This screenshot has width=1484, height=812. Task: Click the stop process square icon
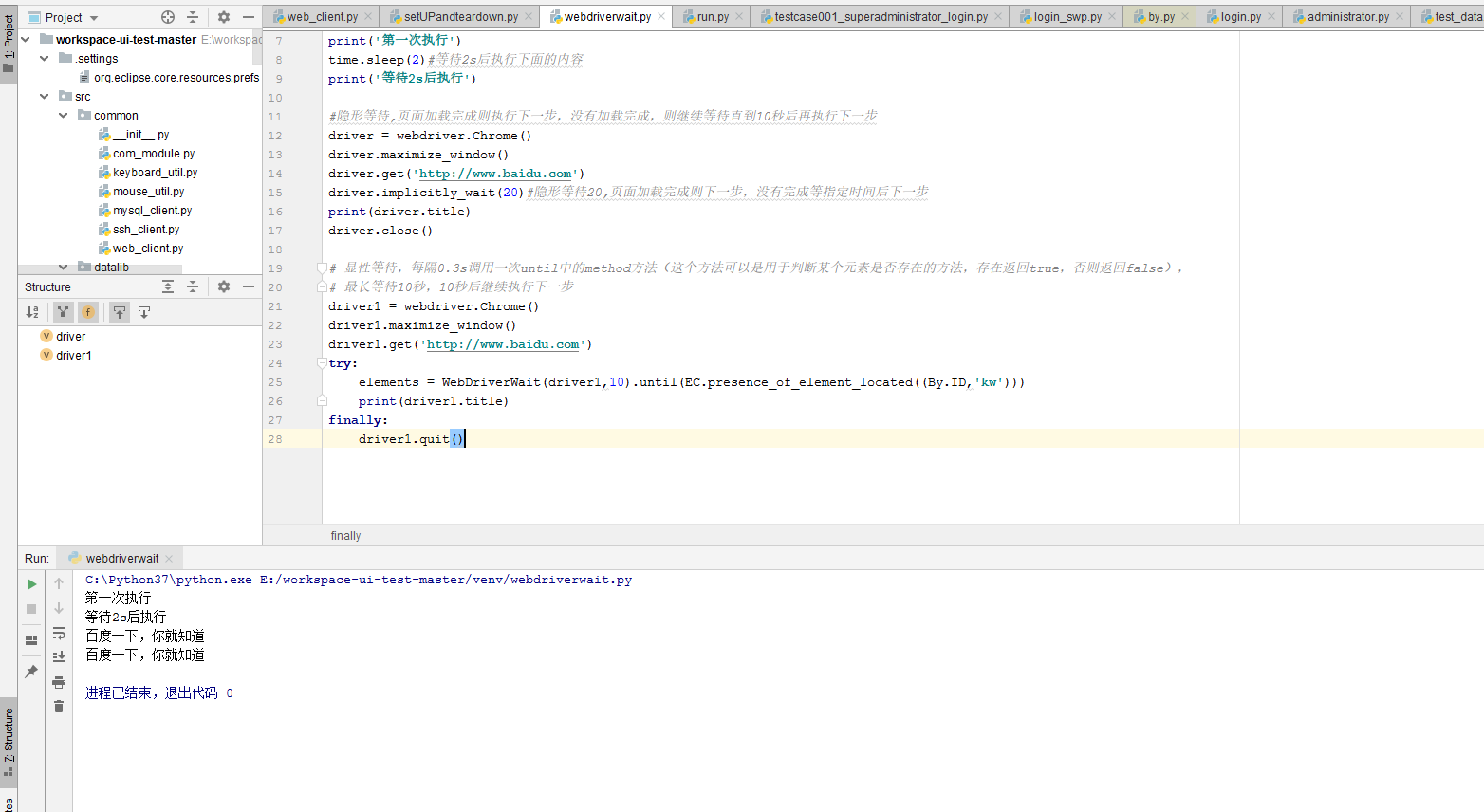coord(31,609)
